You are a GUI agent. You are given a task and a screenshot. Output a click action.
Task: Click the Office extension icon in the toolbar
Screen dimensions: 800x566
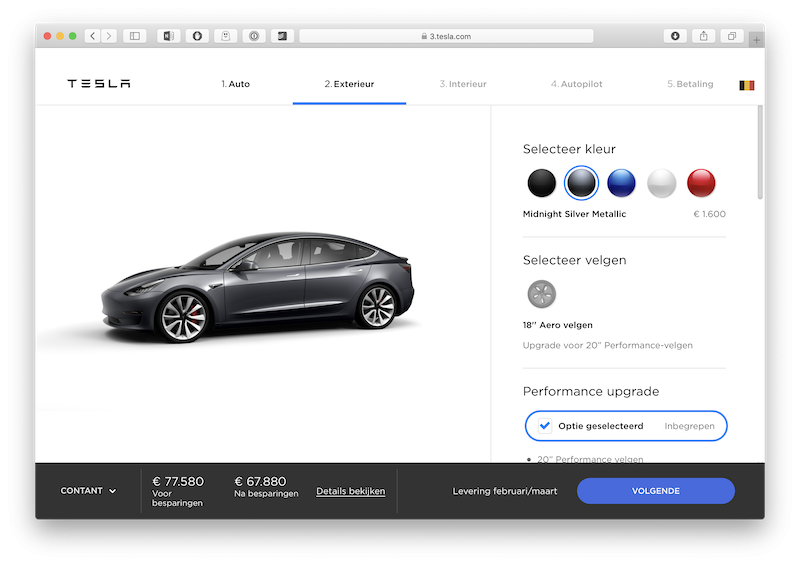click(x=168, y=36)
